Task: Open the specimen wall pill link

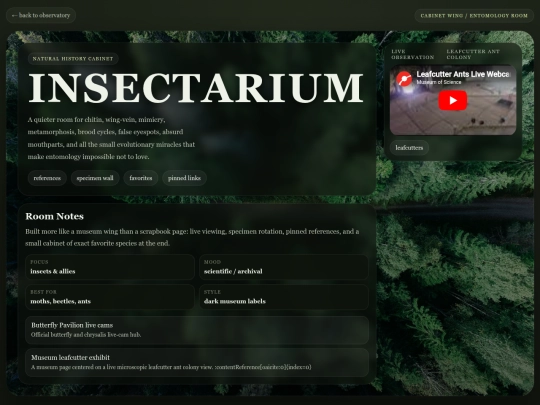Action: [95, 178]
